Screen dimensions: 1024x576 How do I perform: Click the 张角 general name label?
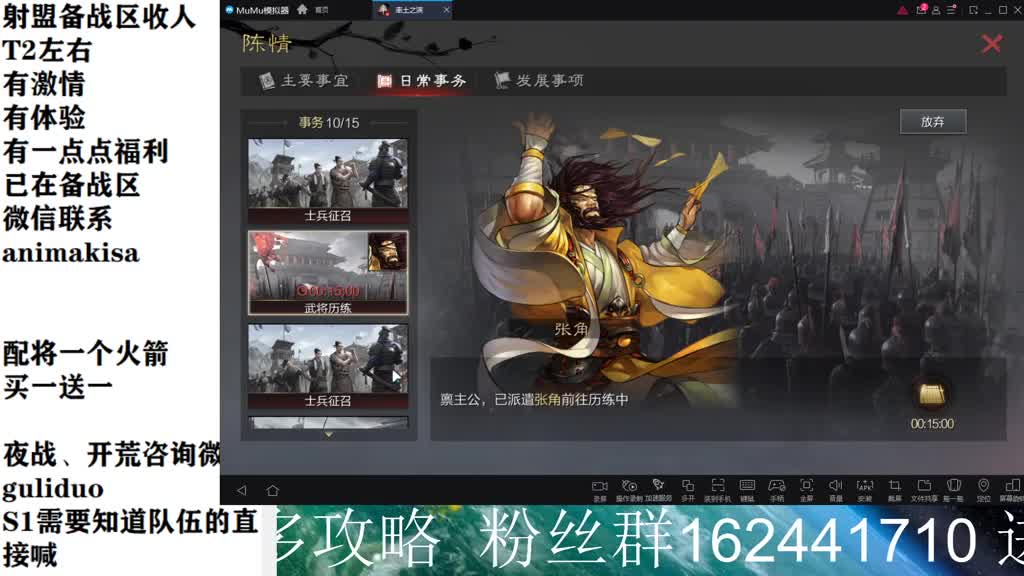pyautogui.click(x=571, y=329)
